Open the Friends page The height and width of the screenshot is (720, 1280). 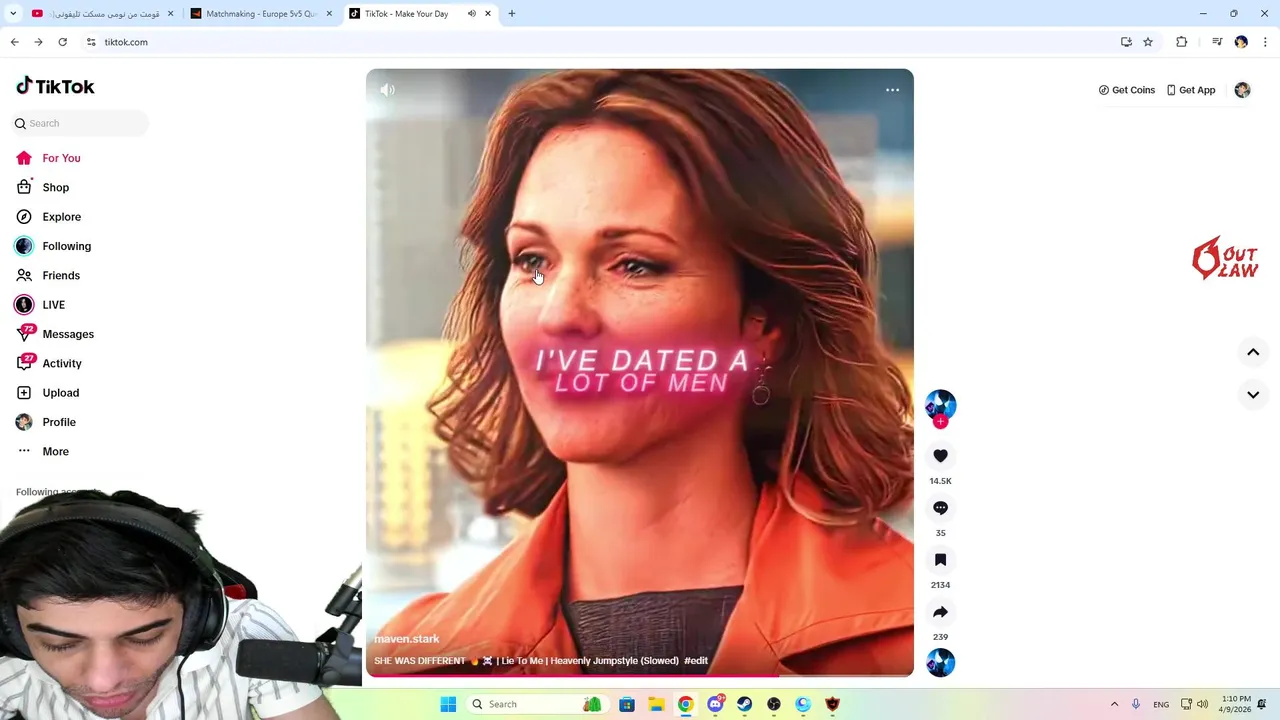pos(48,275)
